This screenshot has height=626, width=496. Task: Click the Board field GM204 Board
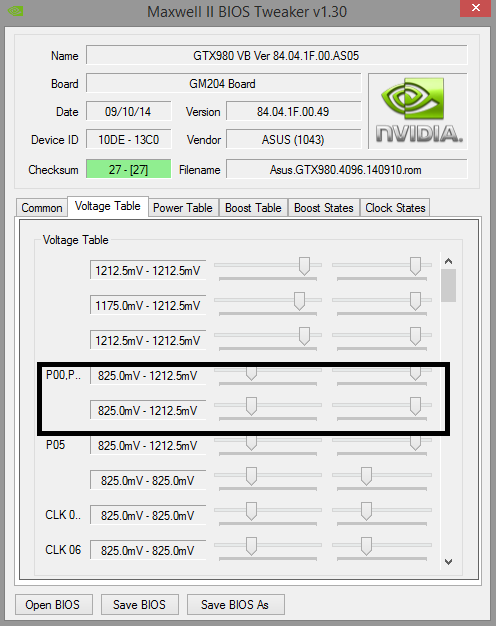point(223,83)
